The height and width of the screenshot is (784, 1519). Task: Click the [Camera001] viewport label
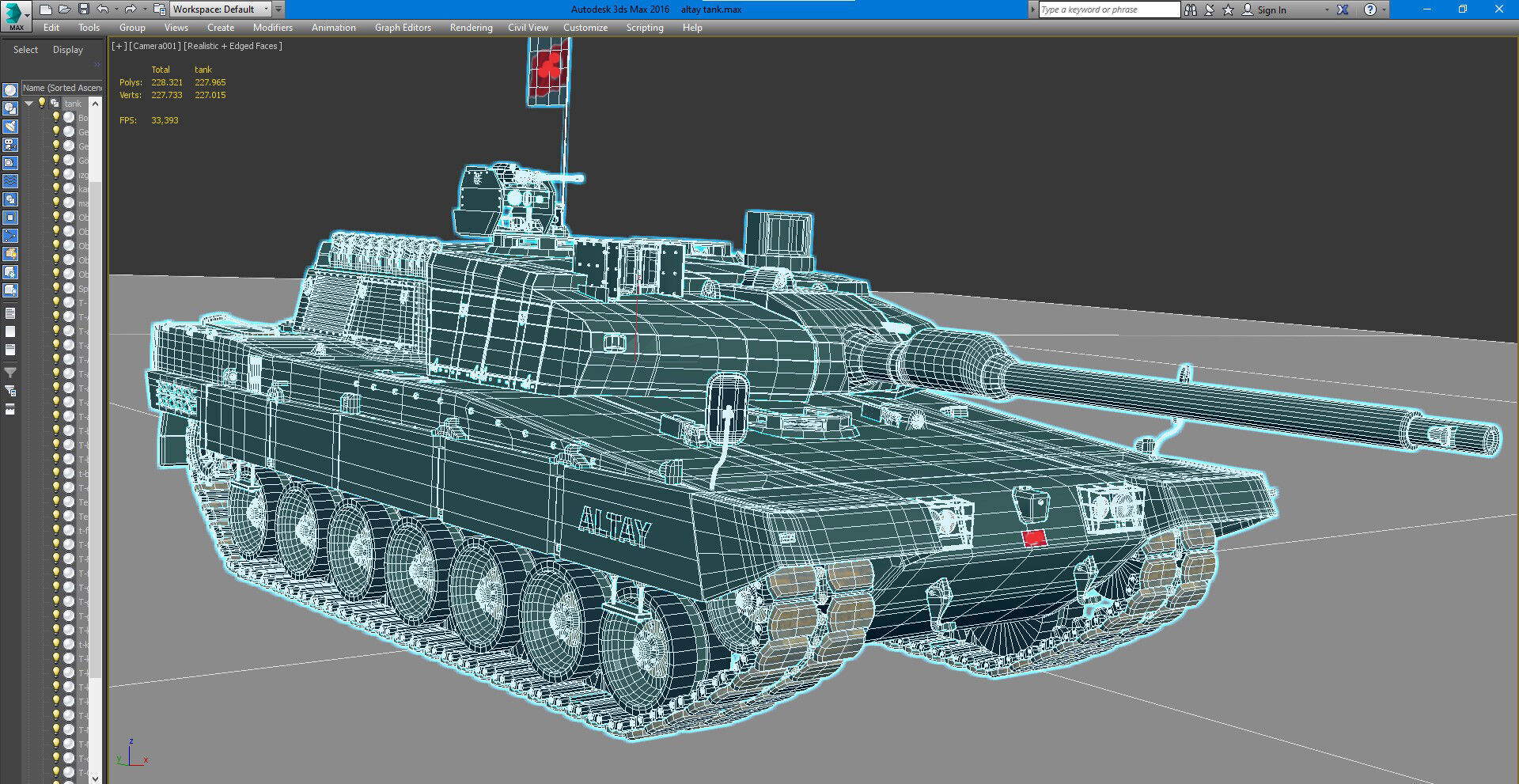[x=156, y=46]
